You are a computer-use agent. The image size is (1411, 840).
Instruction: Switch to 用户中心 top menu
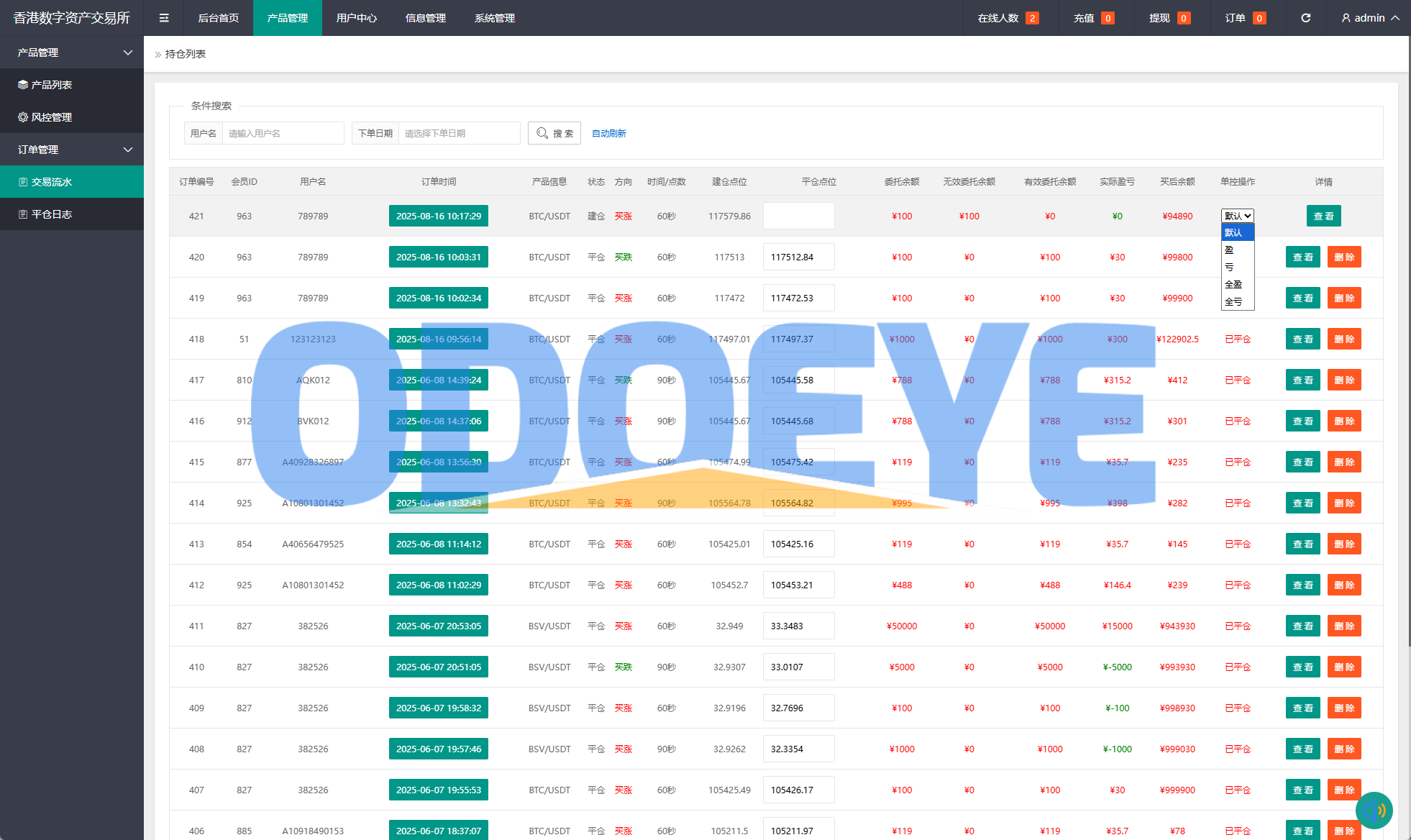(356, 18)
